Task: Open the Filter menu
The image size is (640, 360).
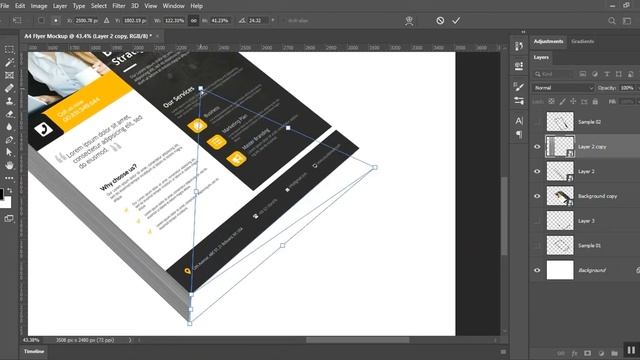Action: click(119, 6)
